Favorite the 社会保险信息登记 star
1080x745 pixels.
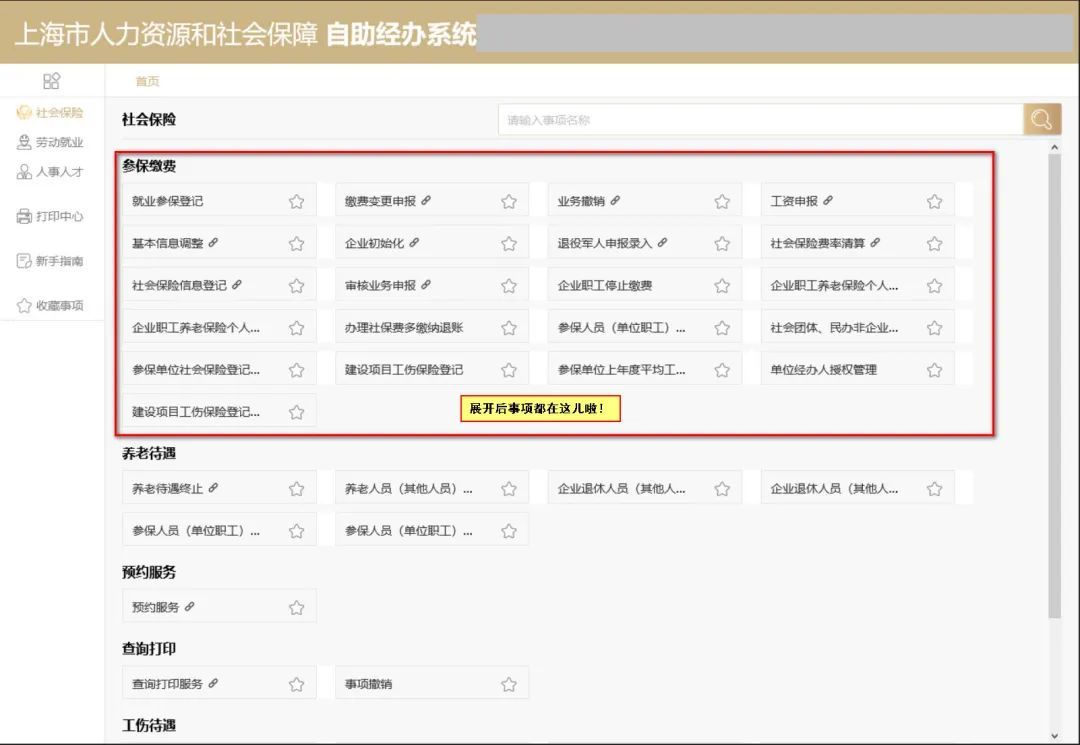296,286
